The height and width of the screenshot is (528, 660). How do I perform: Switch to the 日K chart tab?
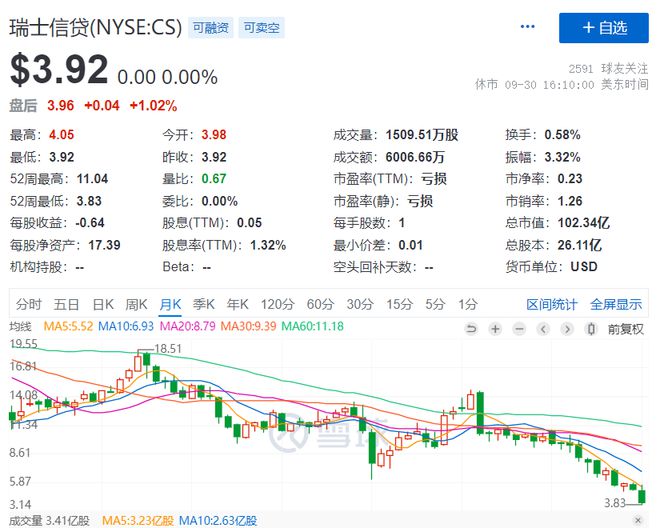click(x=103, y=304)
